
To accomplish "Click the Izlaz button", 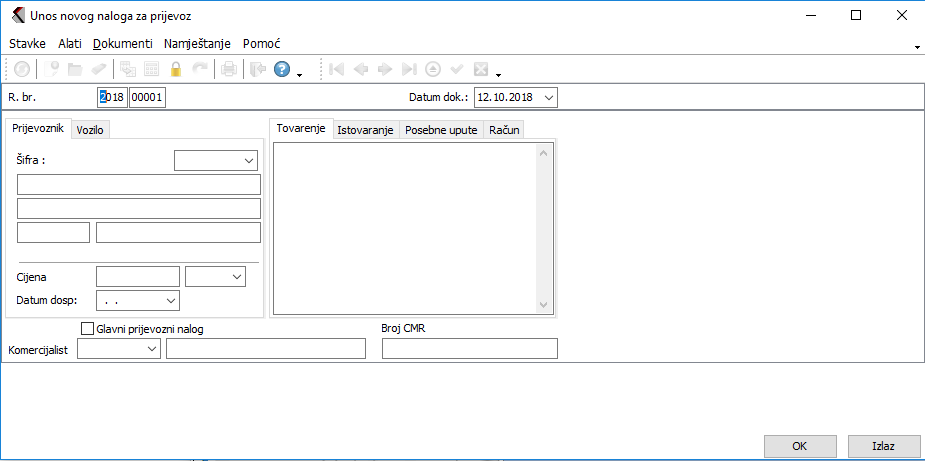I will coord(883,446).
